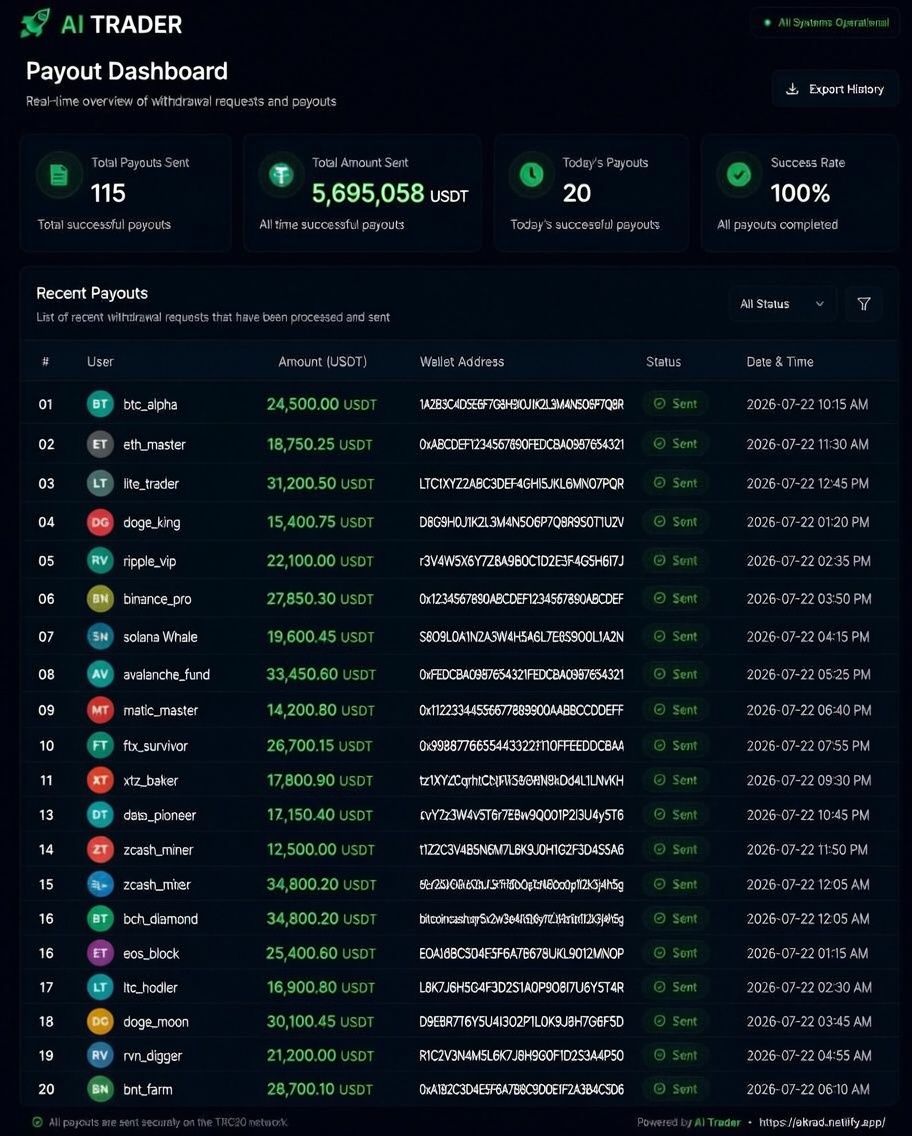Click the DG avatar for doge_moon
912x1136 pixels.
coord(100,1022)
